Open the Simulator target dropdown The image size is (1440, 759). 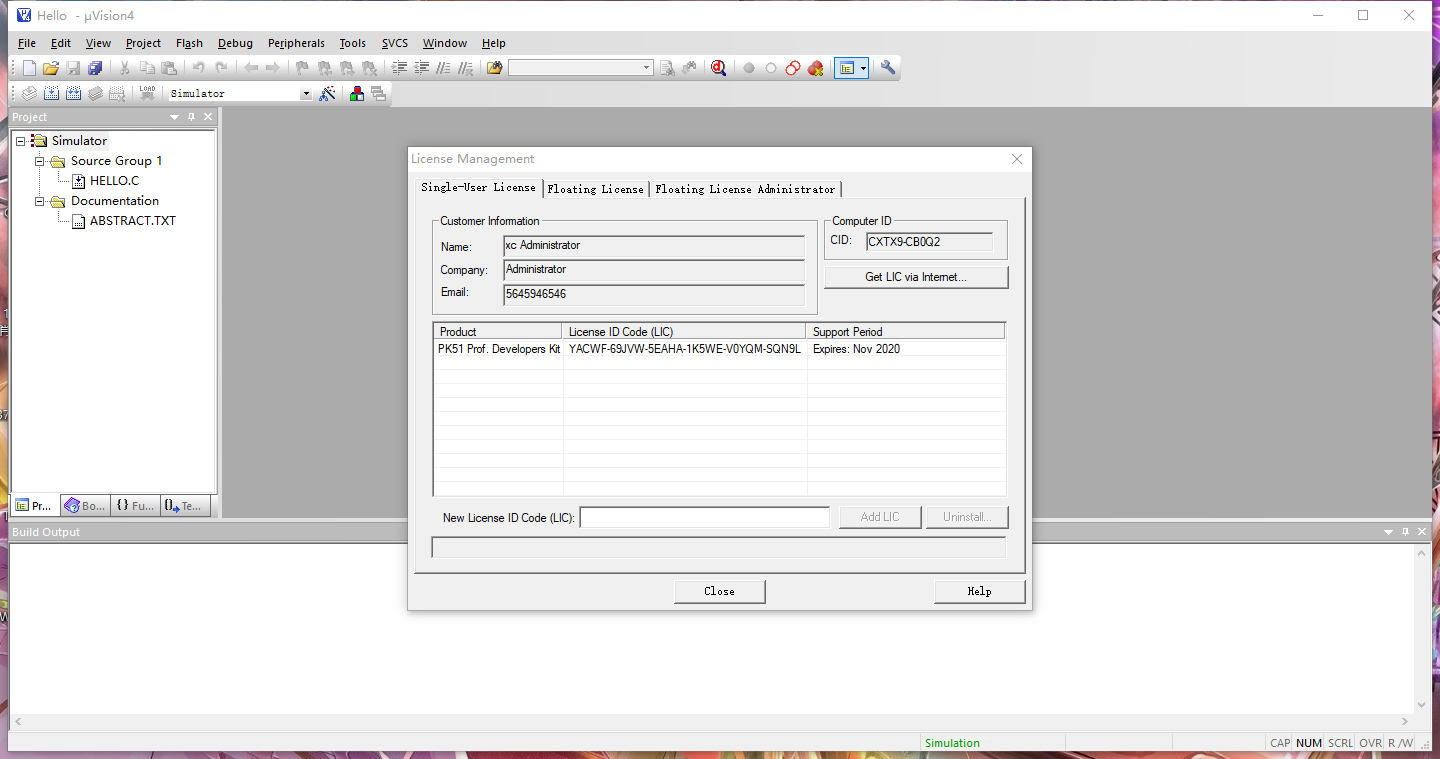click(306, 93)
